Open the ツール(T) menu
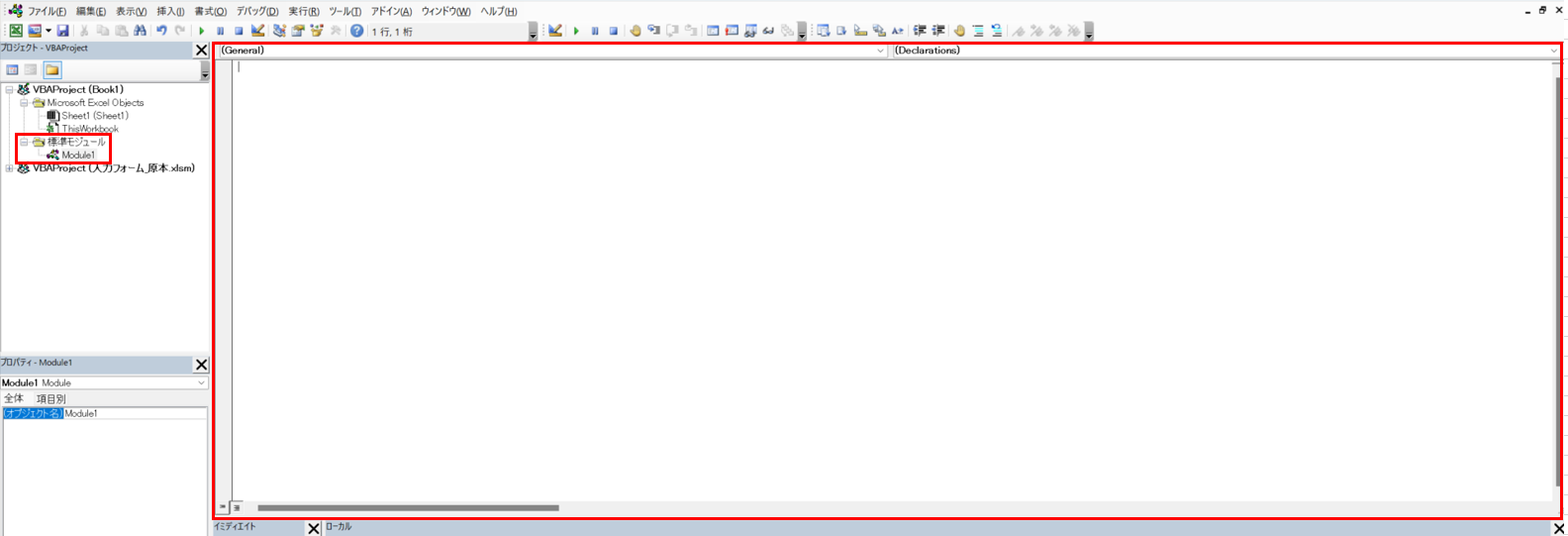This screenshot has height=536, width=1568. 344,11
